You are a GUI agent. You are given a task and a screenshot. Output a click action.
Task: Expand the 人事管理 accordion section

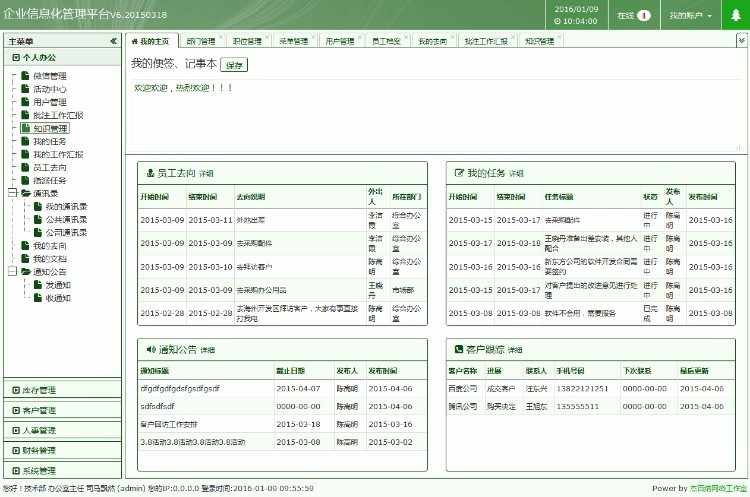[63, 431]
